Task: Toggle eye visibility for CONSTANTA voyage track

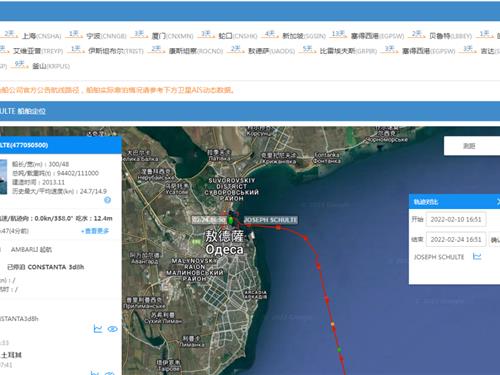Action: click(x=113, y=329)
